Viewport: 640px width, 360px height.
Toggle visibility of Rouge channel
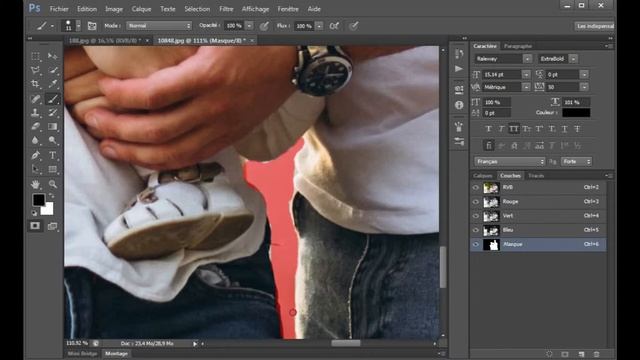point(476,202)
